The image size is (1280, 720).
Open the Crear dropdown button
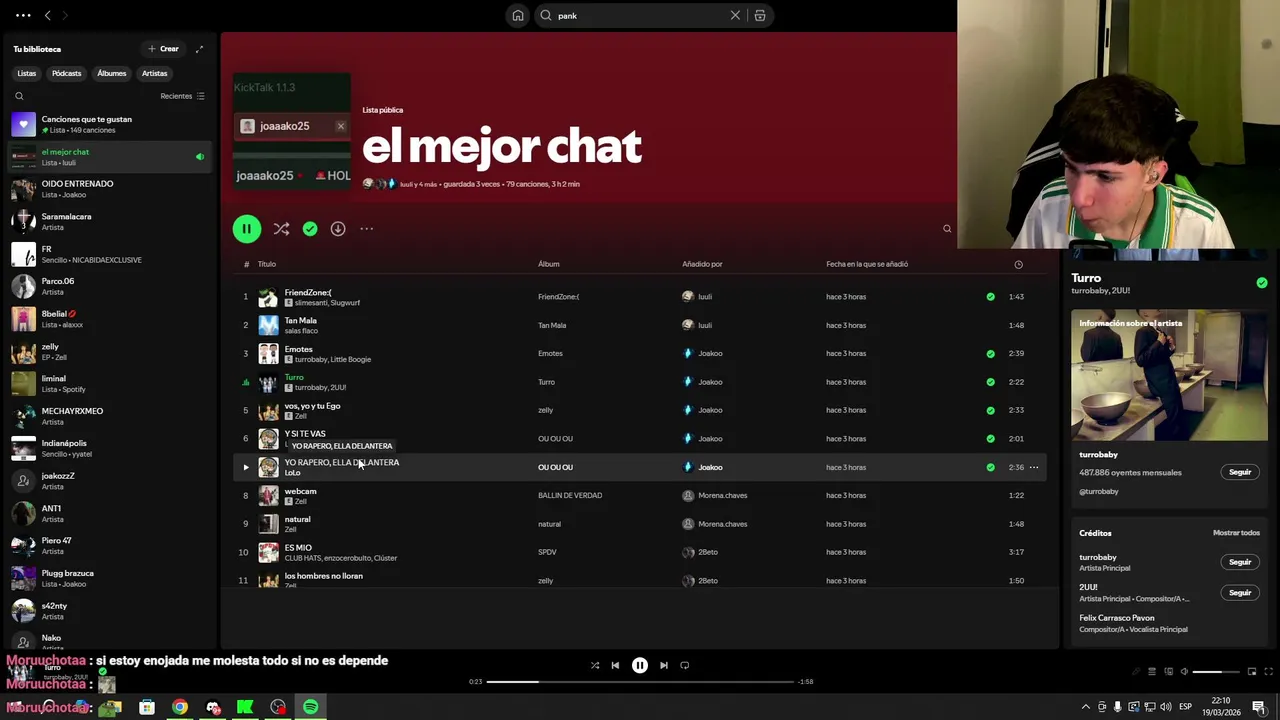tap(164, 49)
